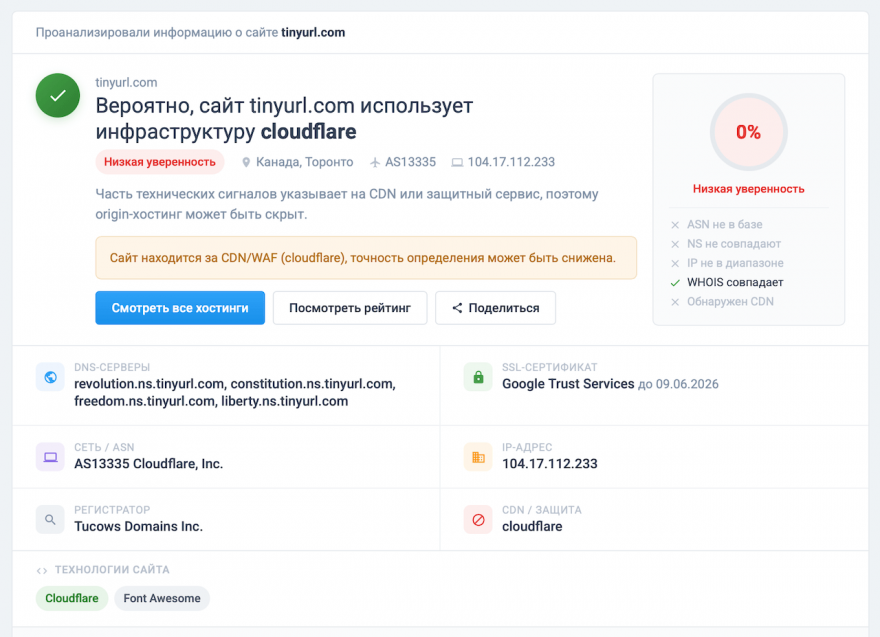Click the WHOIS совпадает checklist text
Screen dimensions: 880x637
[x=735, y=282]
